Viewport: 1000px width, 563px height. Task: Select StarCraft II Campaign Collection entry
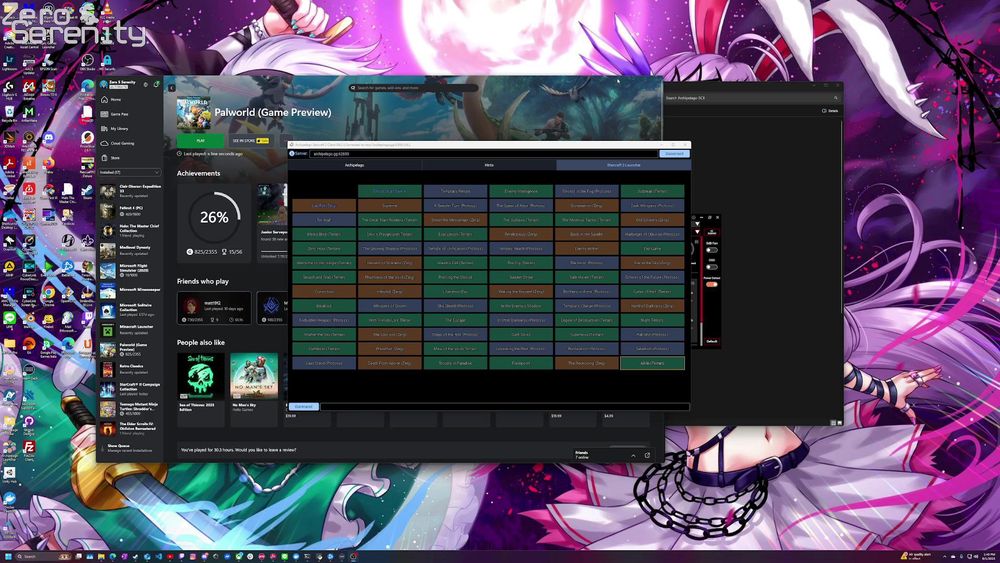[130, 388]
